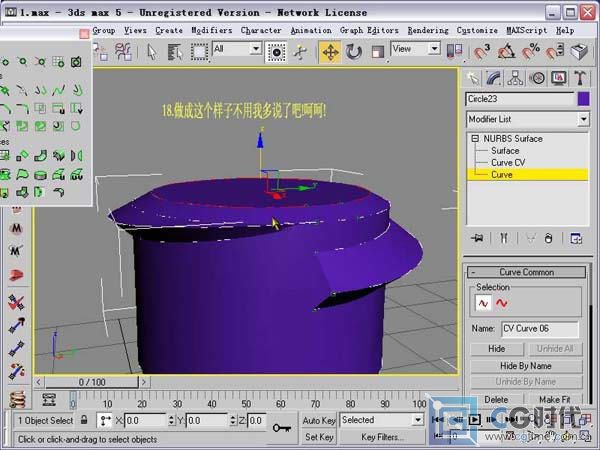Select Curve CV sub-object level
This screenshot has height=450, width=600.
508,163
